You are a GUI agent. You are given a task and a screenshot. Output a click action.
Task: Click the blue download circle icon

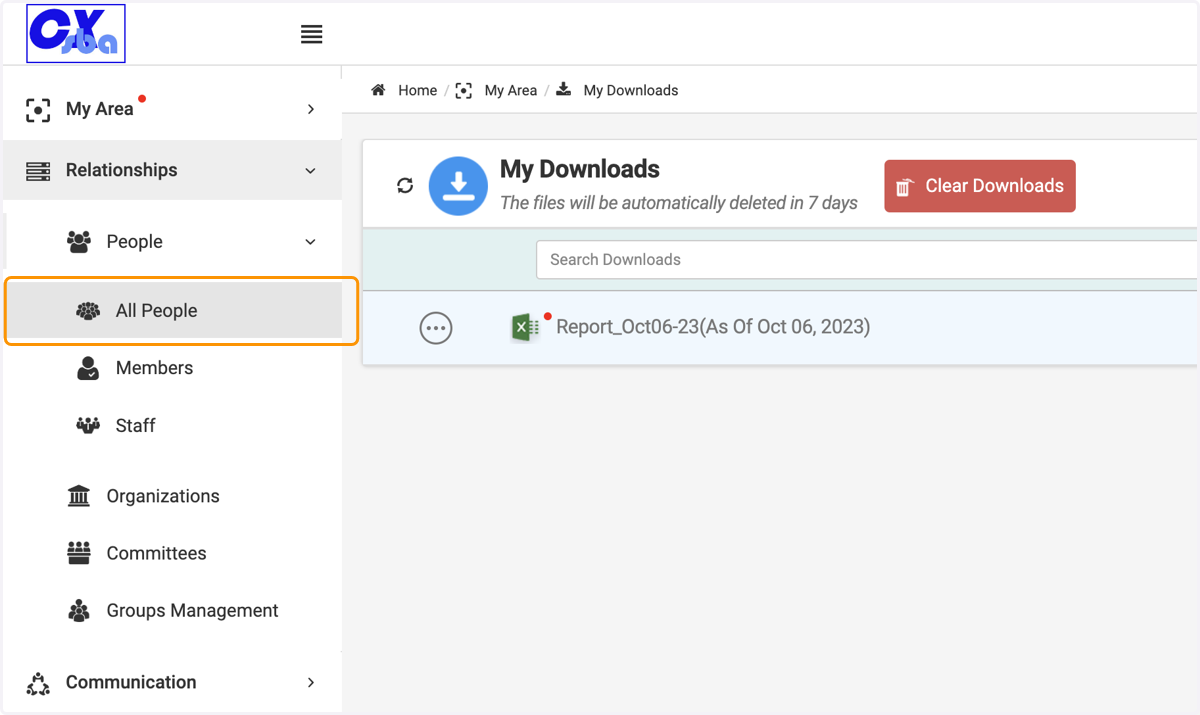pos(458,186)
